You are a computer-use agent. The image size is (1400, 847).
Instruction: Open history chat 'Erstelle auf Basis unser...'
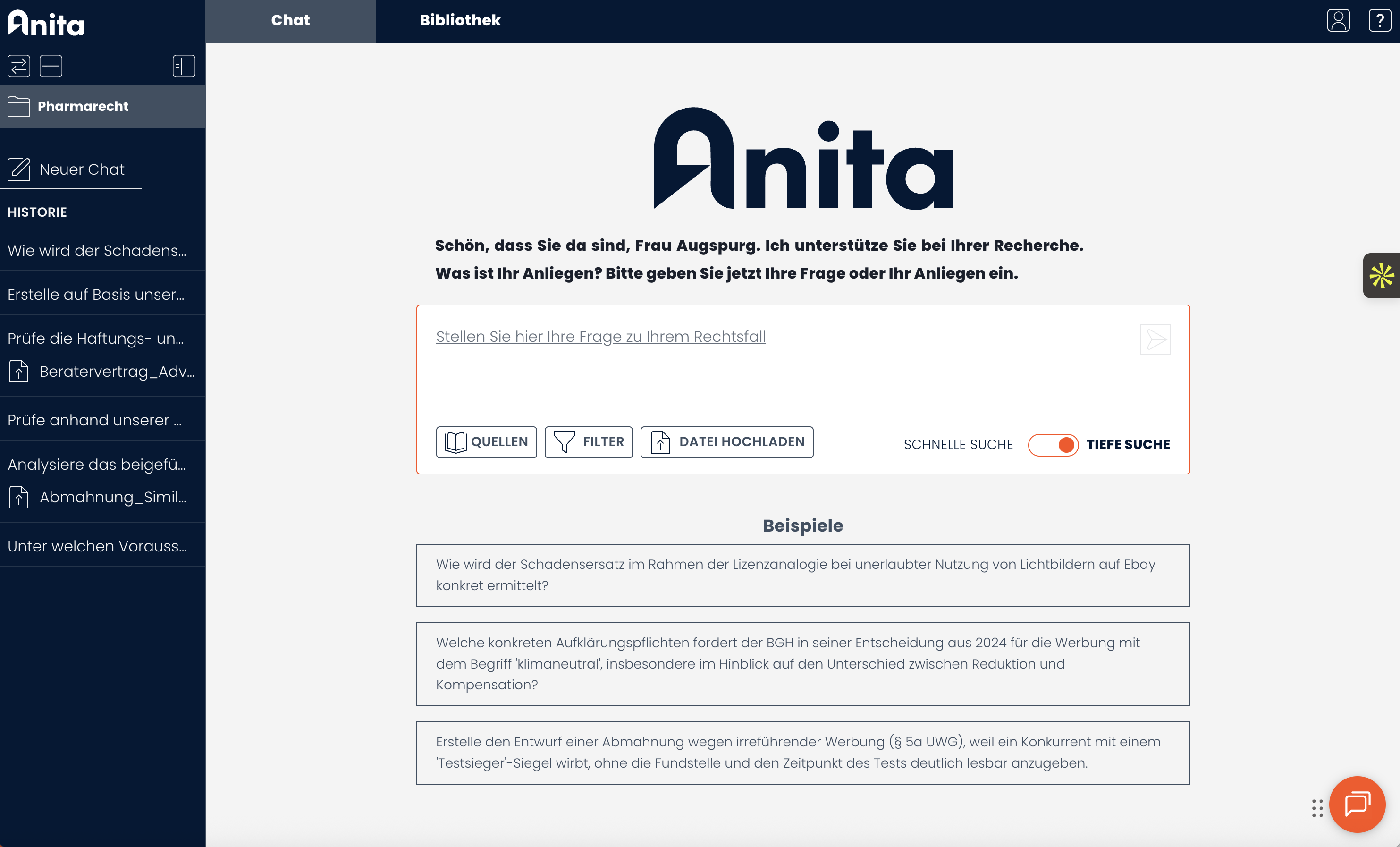(x=102, y=294)
